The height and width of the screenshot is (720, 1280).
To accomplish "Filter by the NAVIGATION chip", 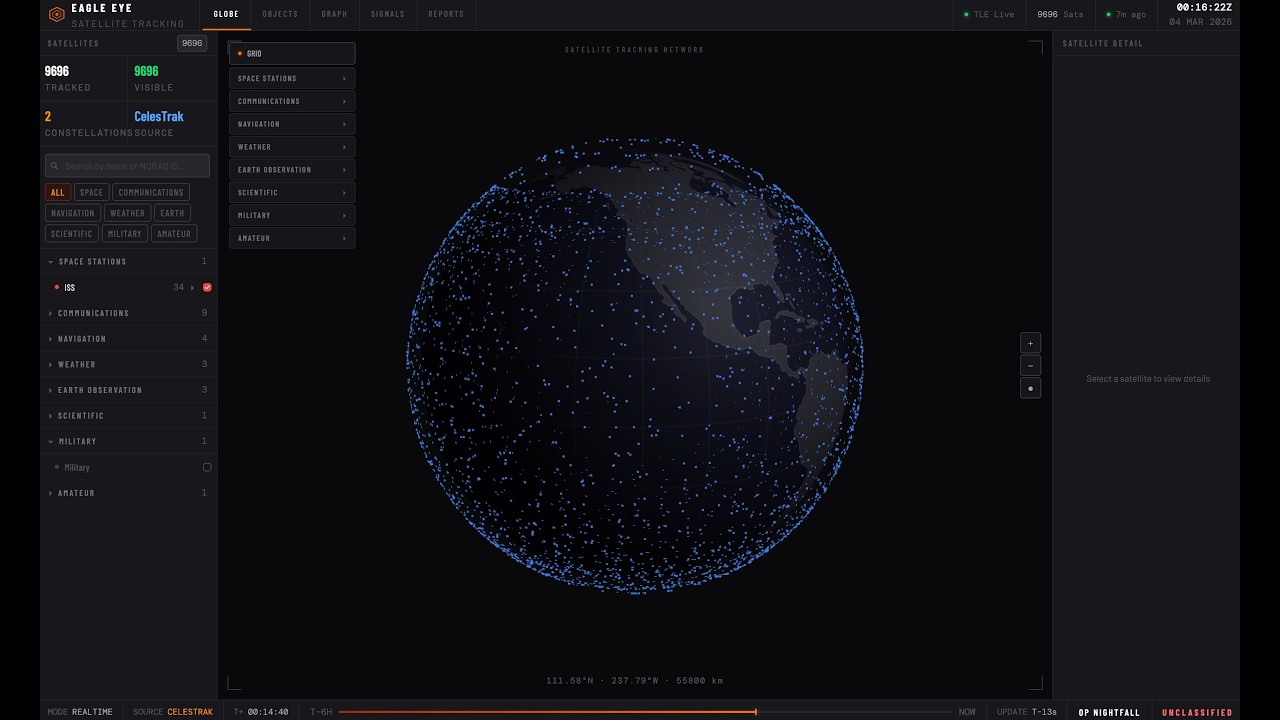I will 72,213.
